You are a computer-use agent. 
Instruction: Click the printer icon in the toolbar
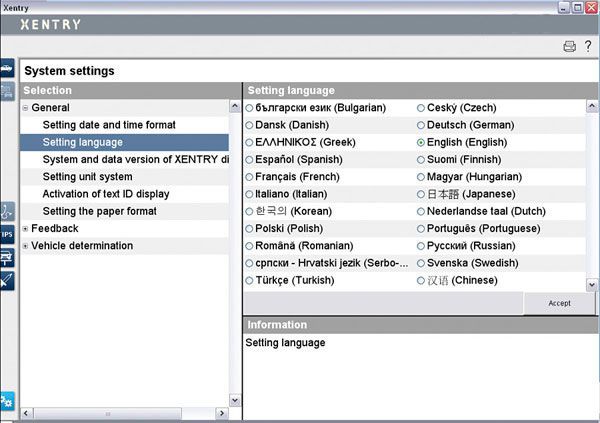coord(569,47)
